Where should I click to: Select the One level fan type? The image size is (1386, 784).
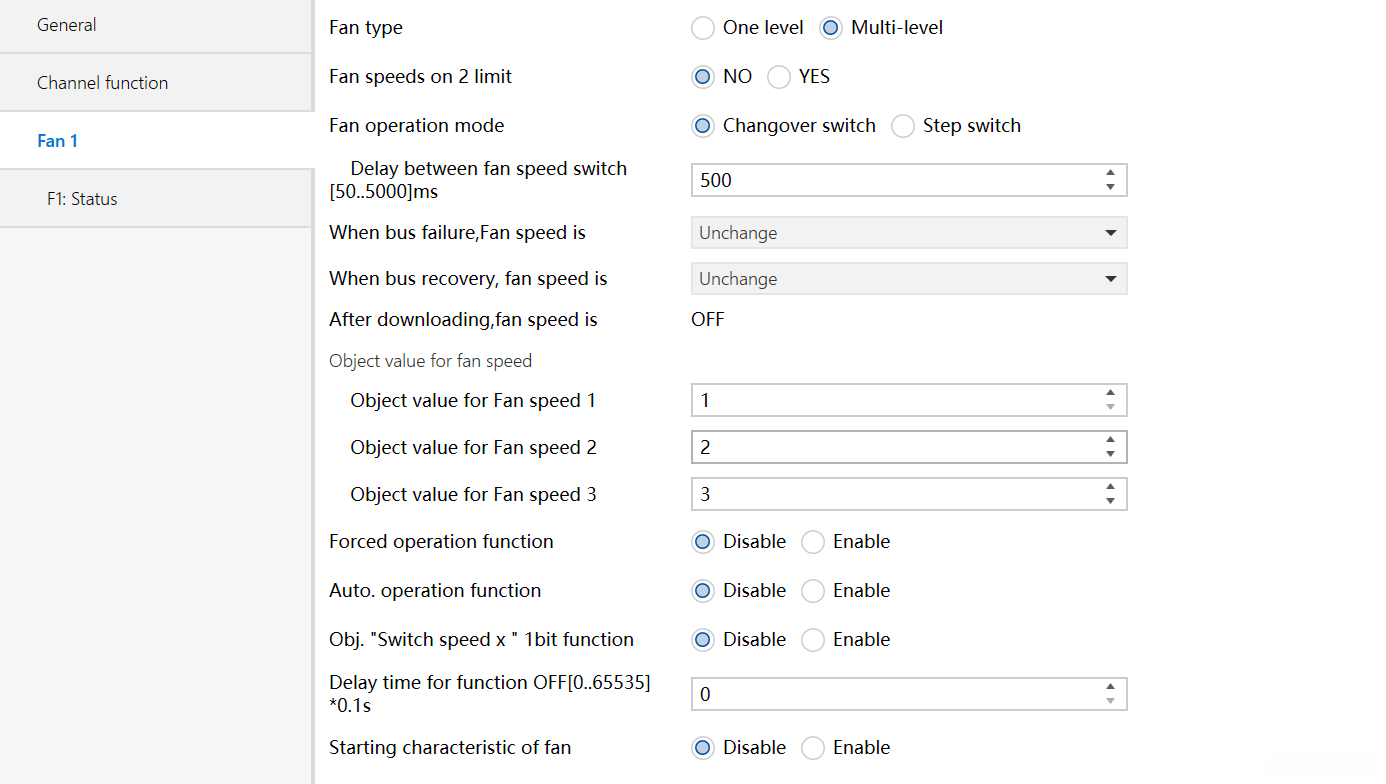point(703,28)
